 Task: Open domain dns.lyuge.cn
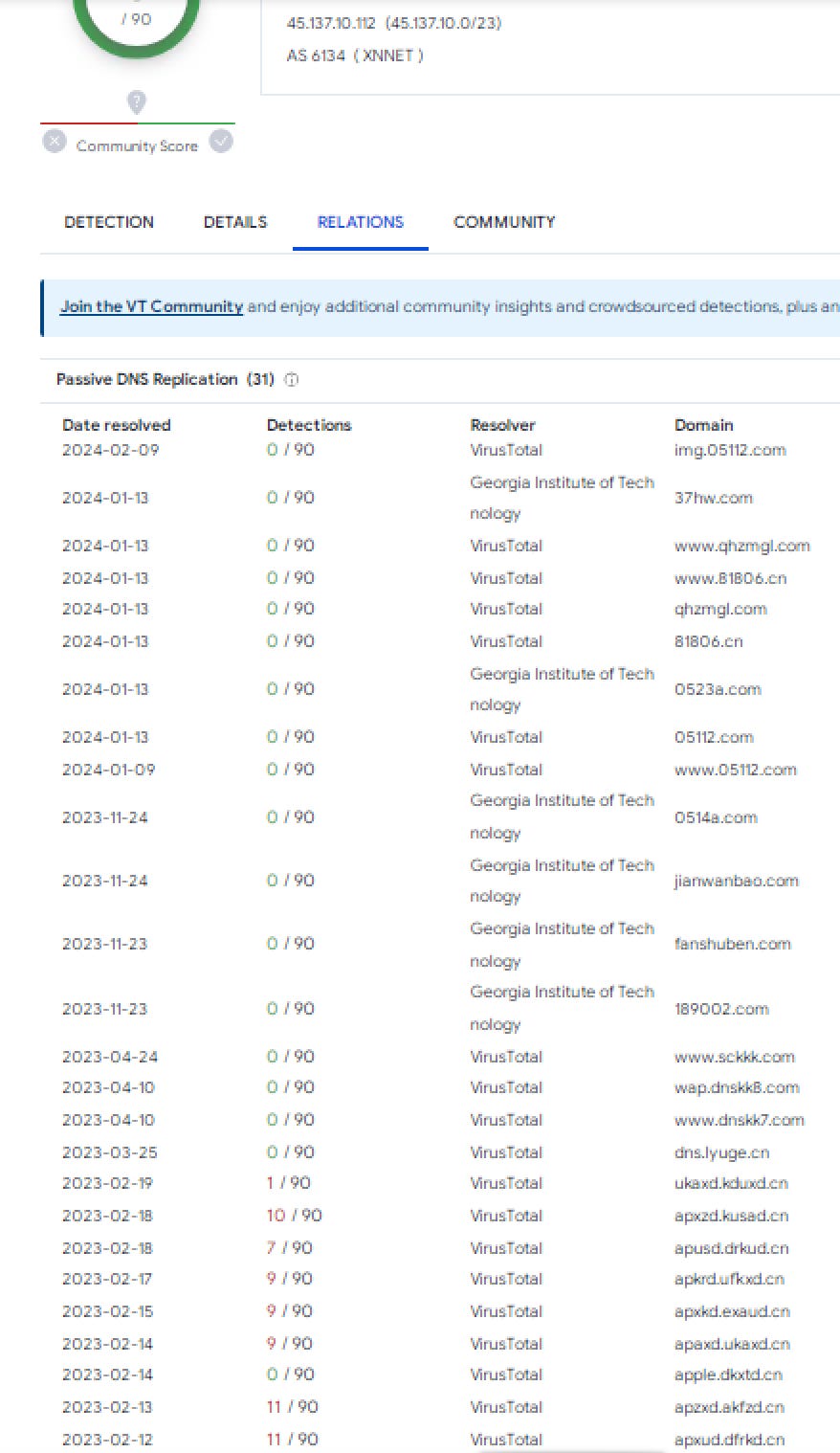722,1152
